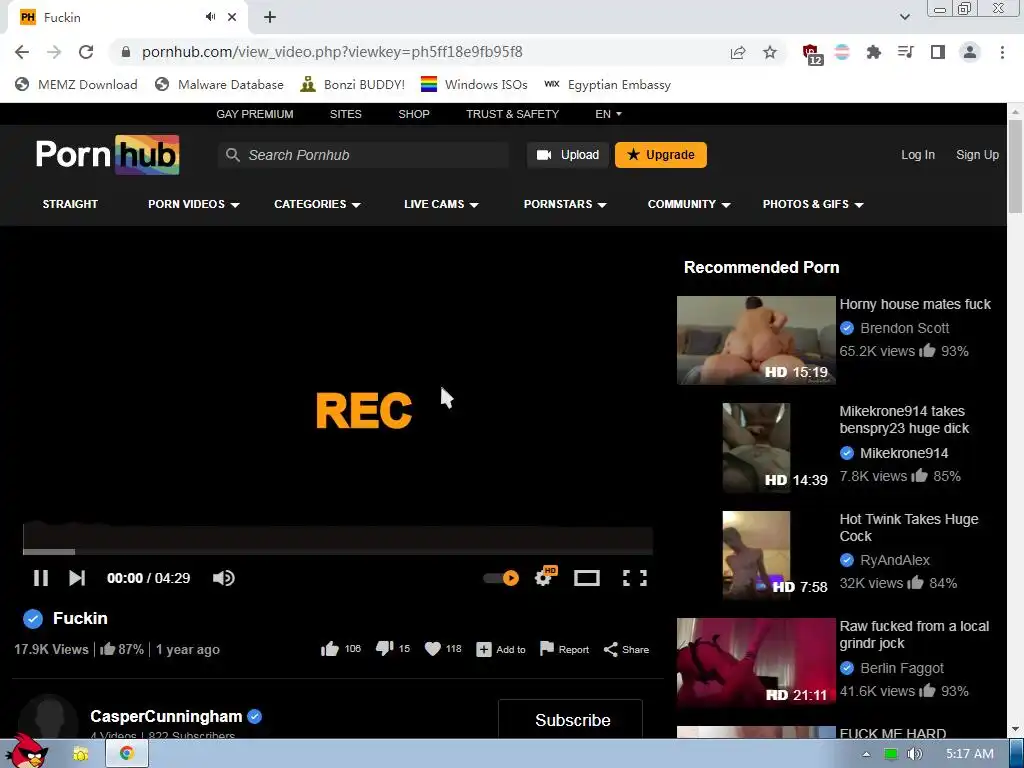
Task: Open the RyAndAlex uploader link
Action: tap(895, 560)
